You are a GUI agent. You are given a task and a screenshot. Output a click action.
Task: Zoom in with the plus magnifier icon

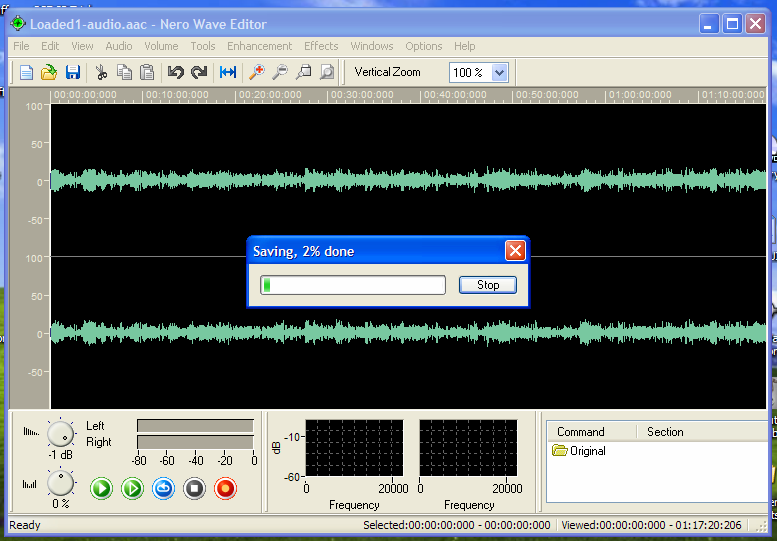(x=257, y=72)
